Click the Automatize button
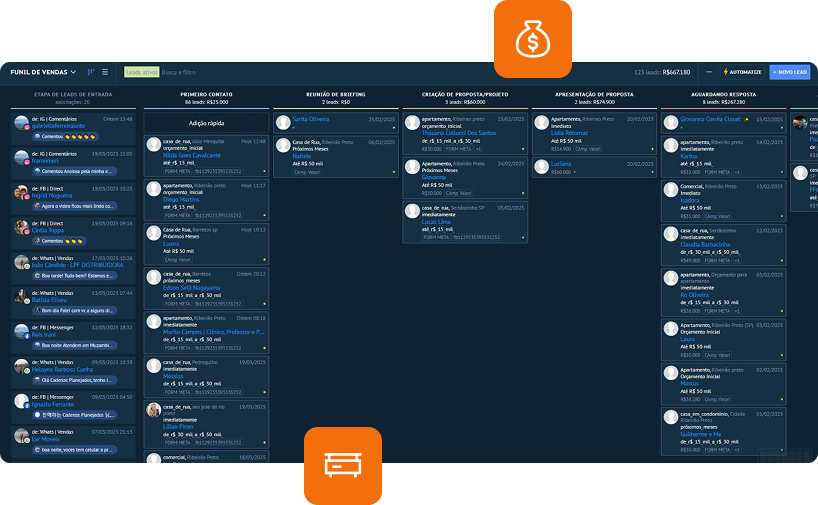818x505 pixels. coord(742,72)
